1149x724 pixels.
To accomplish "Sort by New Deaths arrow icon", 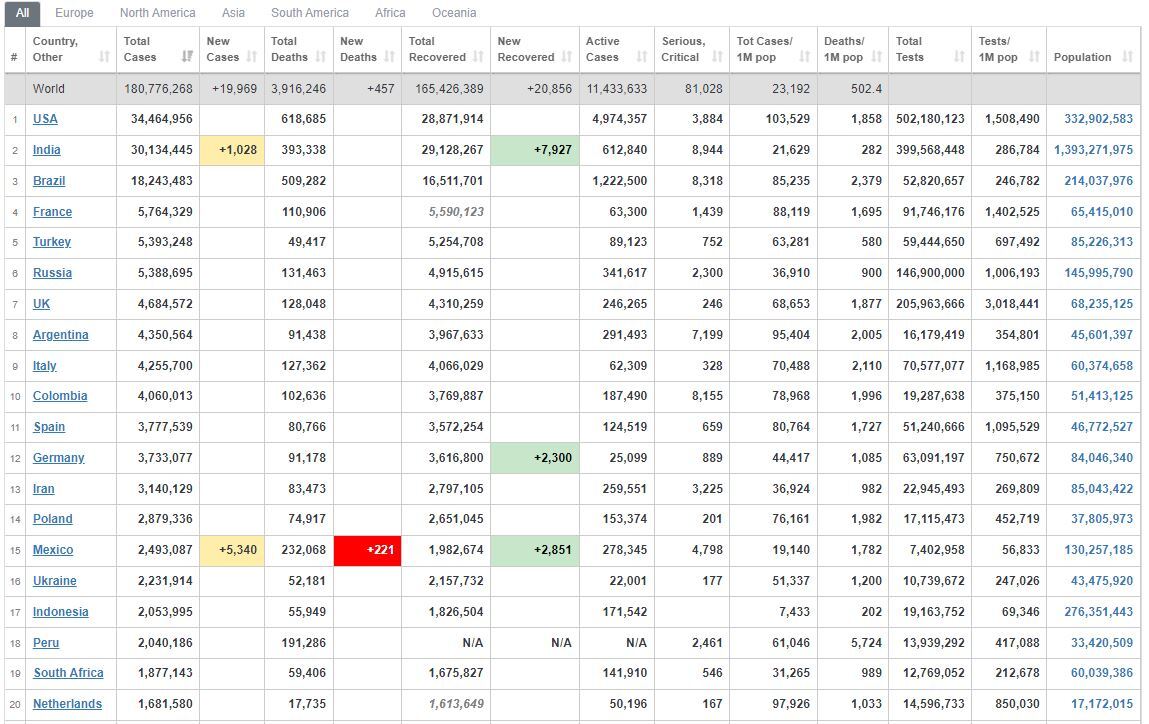I will (390, 56).
